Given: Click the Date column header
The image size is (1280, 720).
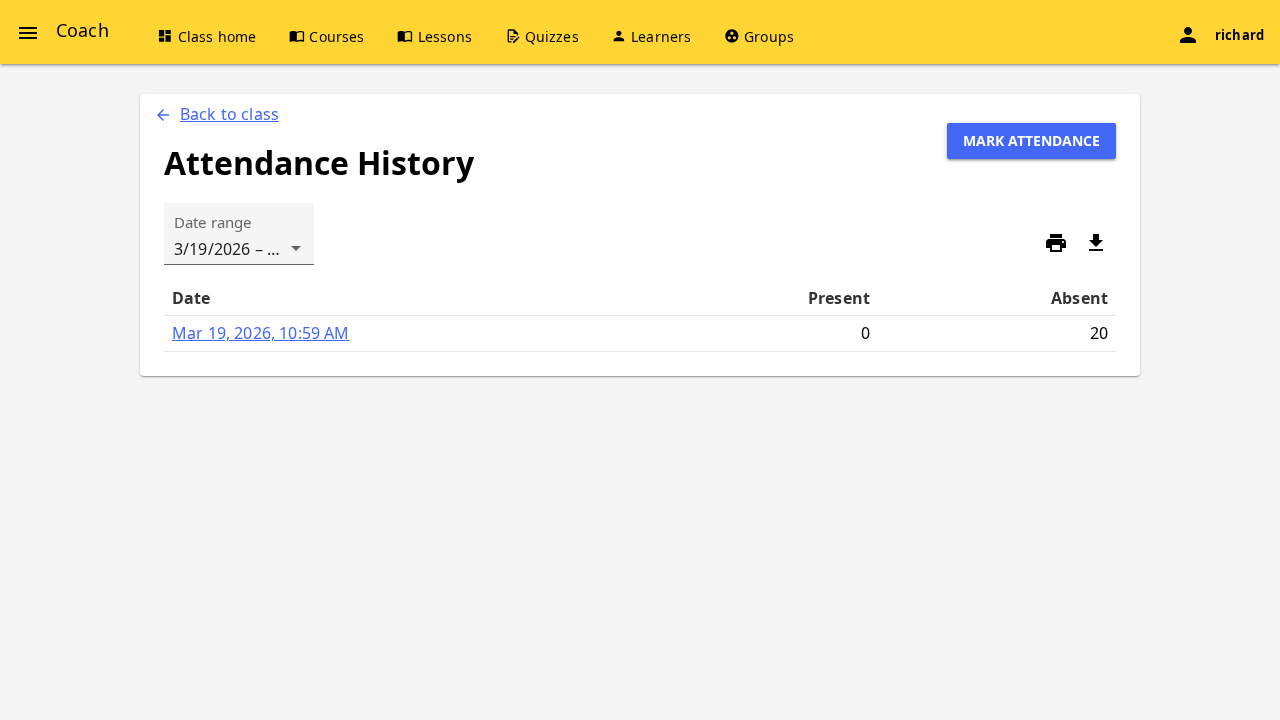Looking at the screenshot, I should click(191, 298).
